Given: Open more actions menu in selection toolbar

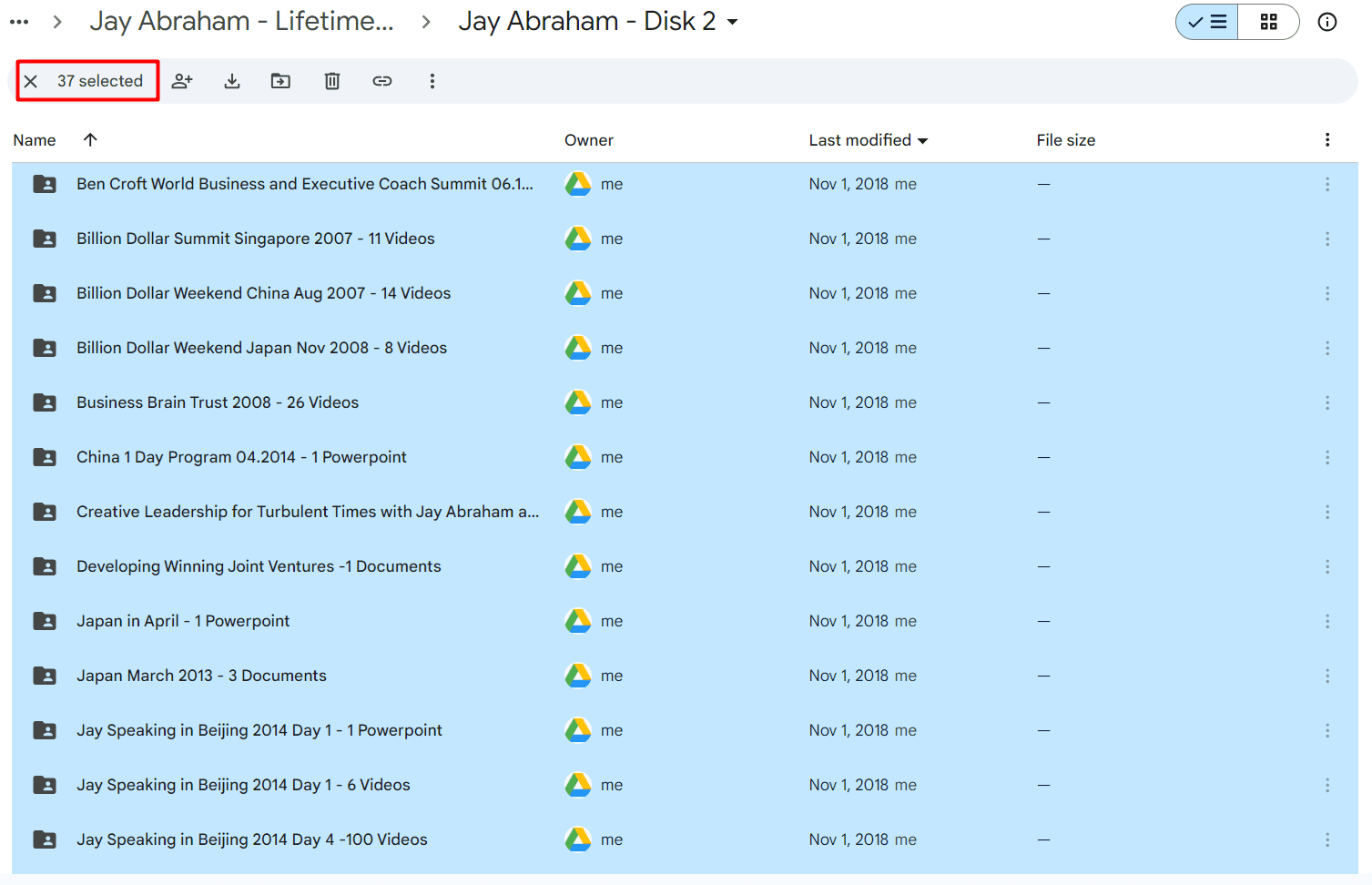Looking at the screenshot, I should point(432,81).
